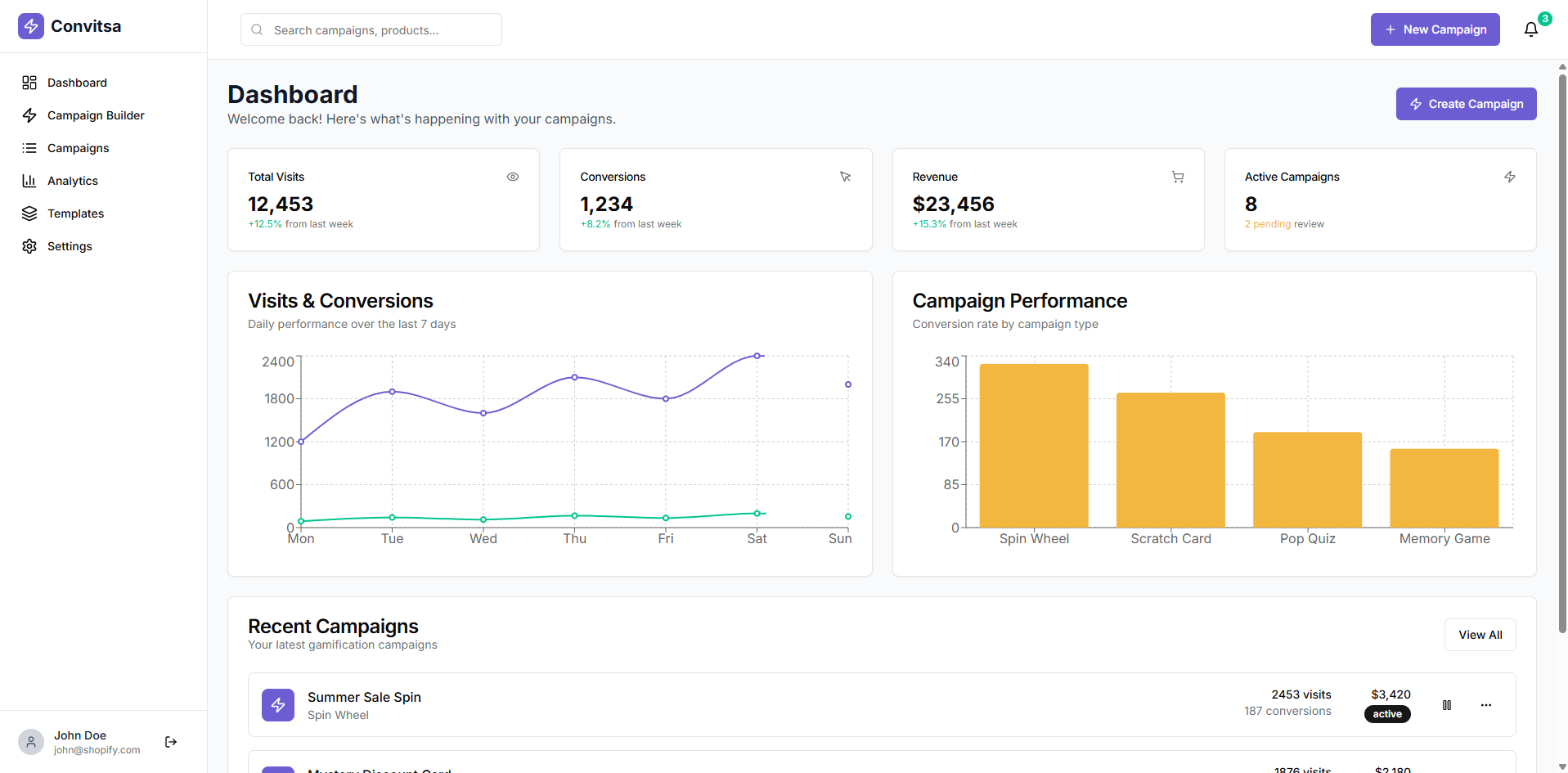1568x773 pixels.
Task: Click the cursor icon on Conversions card
Action: click(846, 177)
